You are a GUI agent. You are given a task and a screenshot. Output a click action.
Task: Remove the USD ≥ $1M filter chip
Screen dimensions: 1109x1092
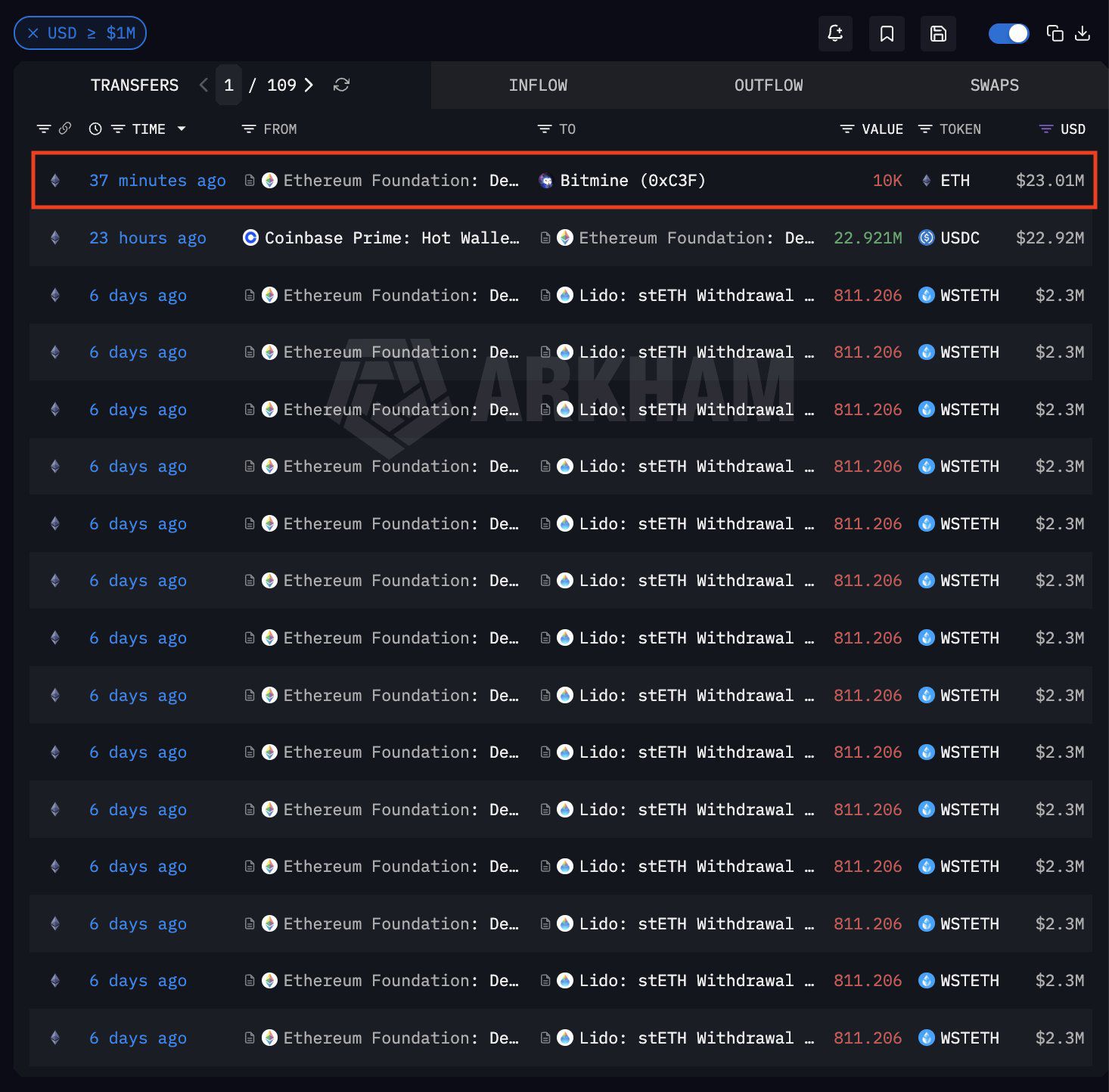point(33,33)
